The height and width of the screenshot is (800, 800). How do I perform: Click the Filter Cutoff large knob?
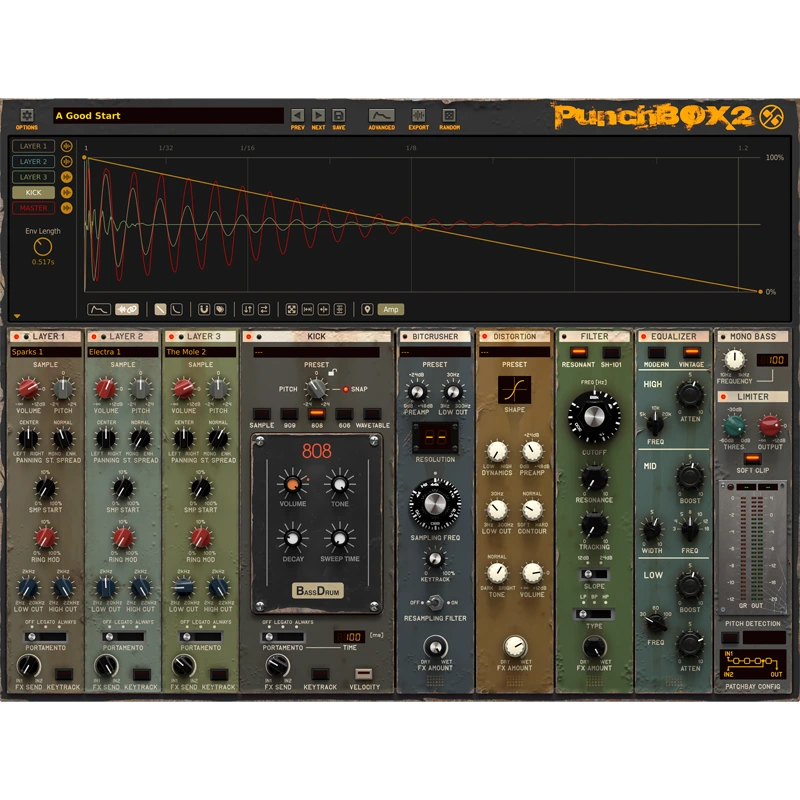[x=594, y=417]
